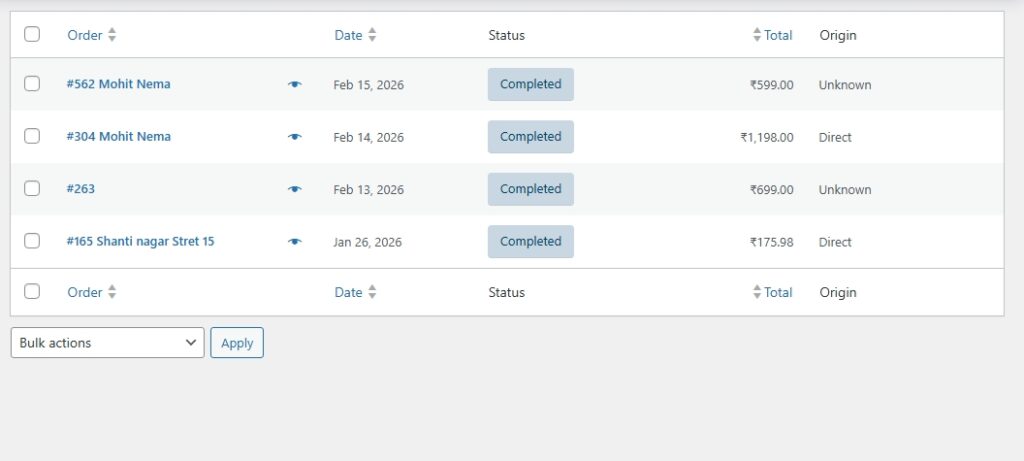This screenshot has height=461, width=1024.
Task: Sort by the bottom Order column link
Action: pos(85,292)
